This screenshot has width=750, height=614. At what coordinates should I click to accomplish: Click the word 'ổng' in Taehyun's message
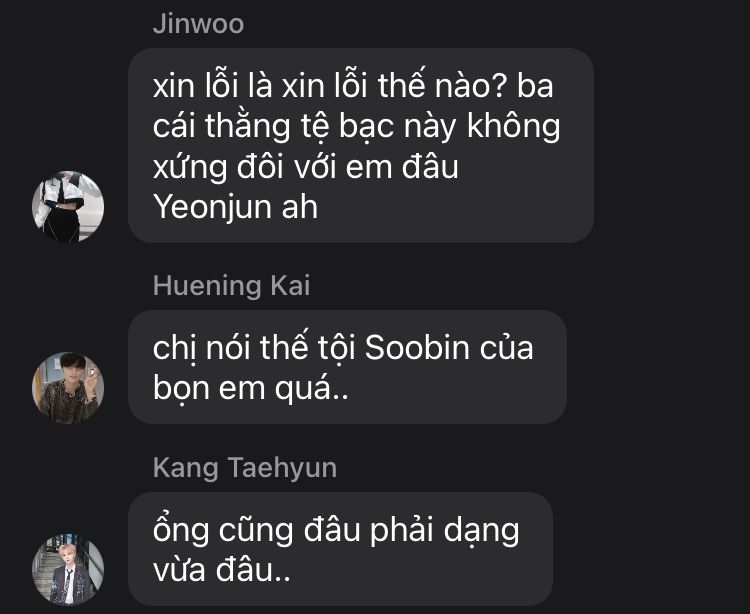(181, 531)
